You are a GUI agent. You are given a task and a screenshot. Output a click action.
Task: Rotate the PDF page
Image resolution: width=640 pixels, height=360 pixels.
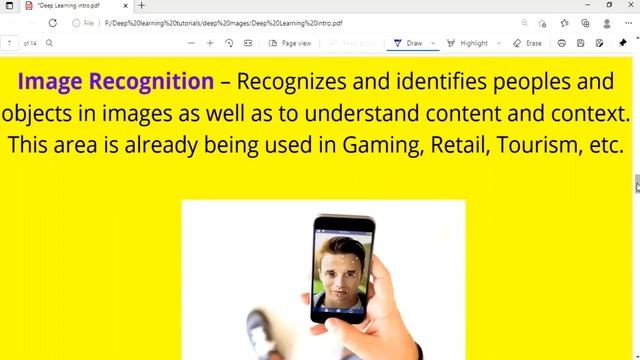click(x=229, y=43)
